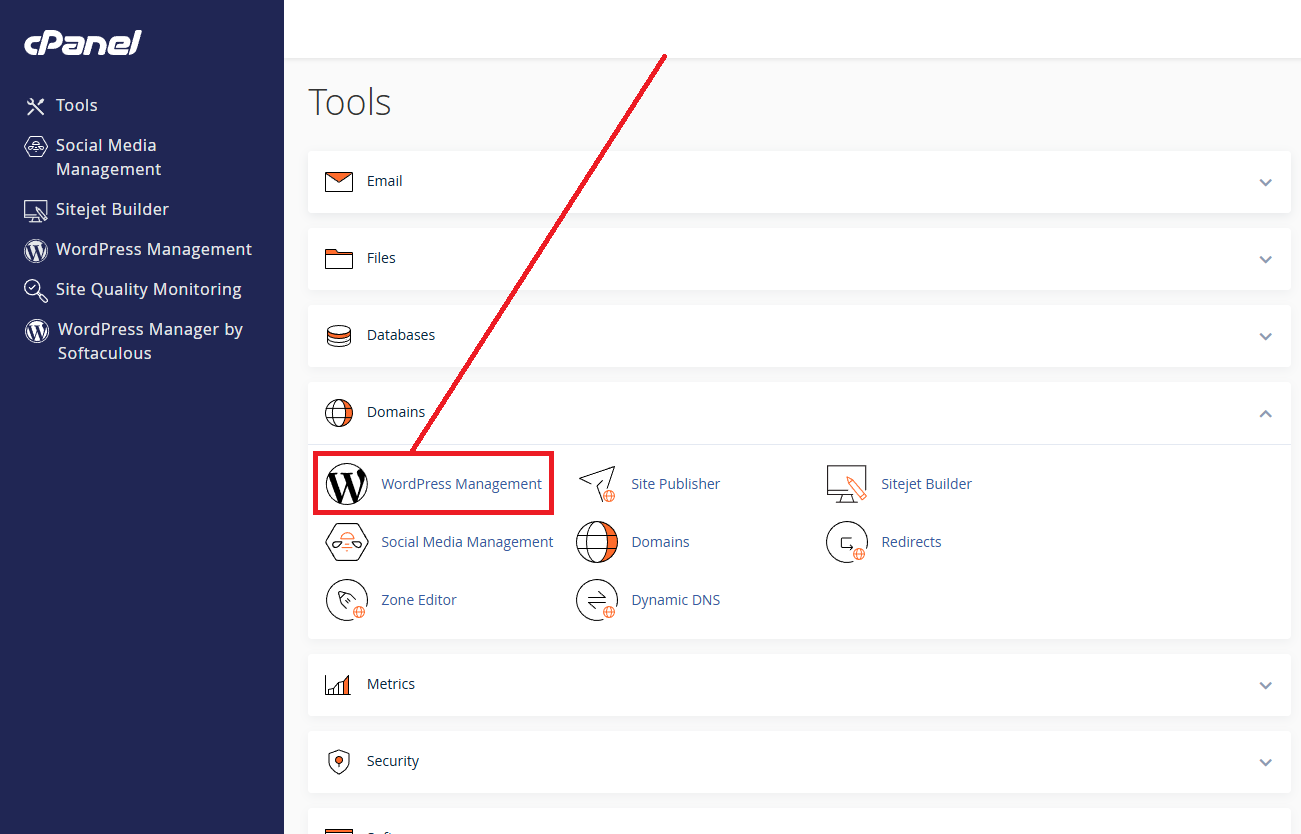Click the Redirects arrow icon

(x=847, y=542)
